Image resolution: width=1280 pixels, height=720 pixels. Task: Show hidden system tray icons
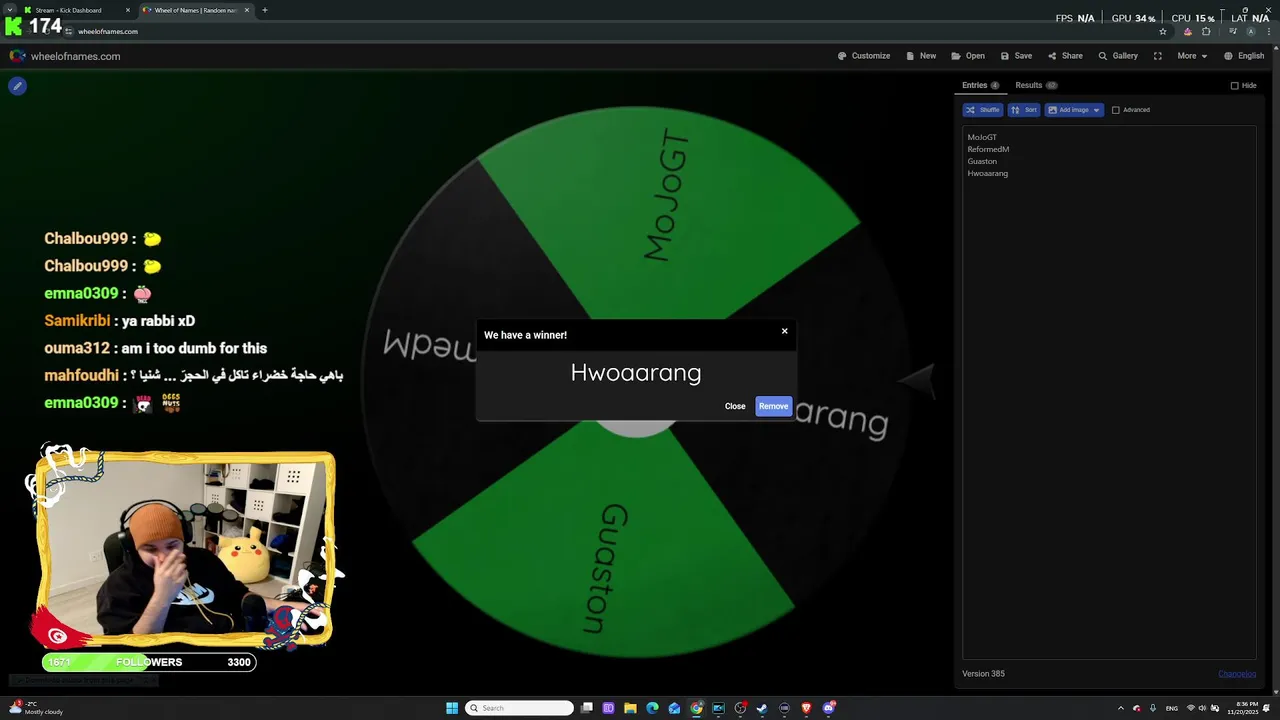[x=1120, y=708]
